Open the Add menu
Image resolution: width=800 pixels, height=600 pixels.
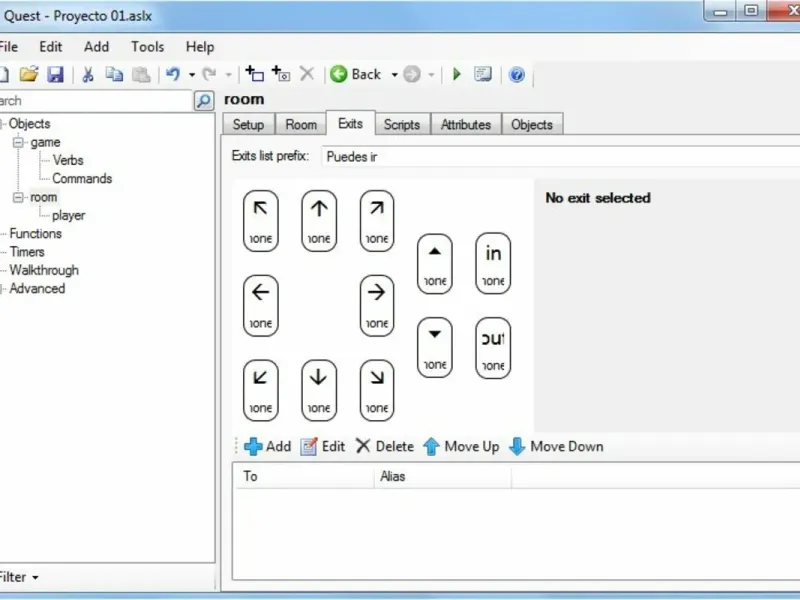[96, 47]
